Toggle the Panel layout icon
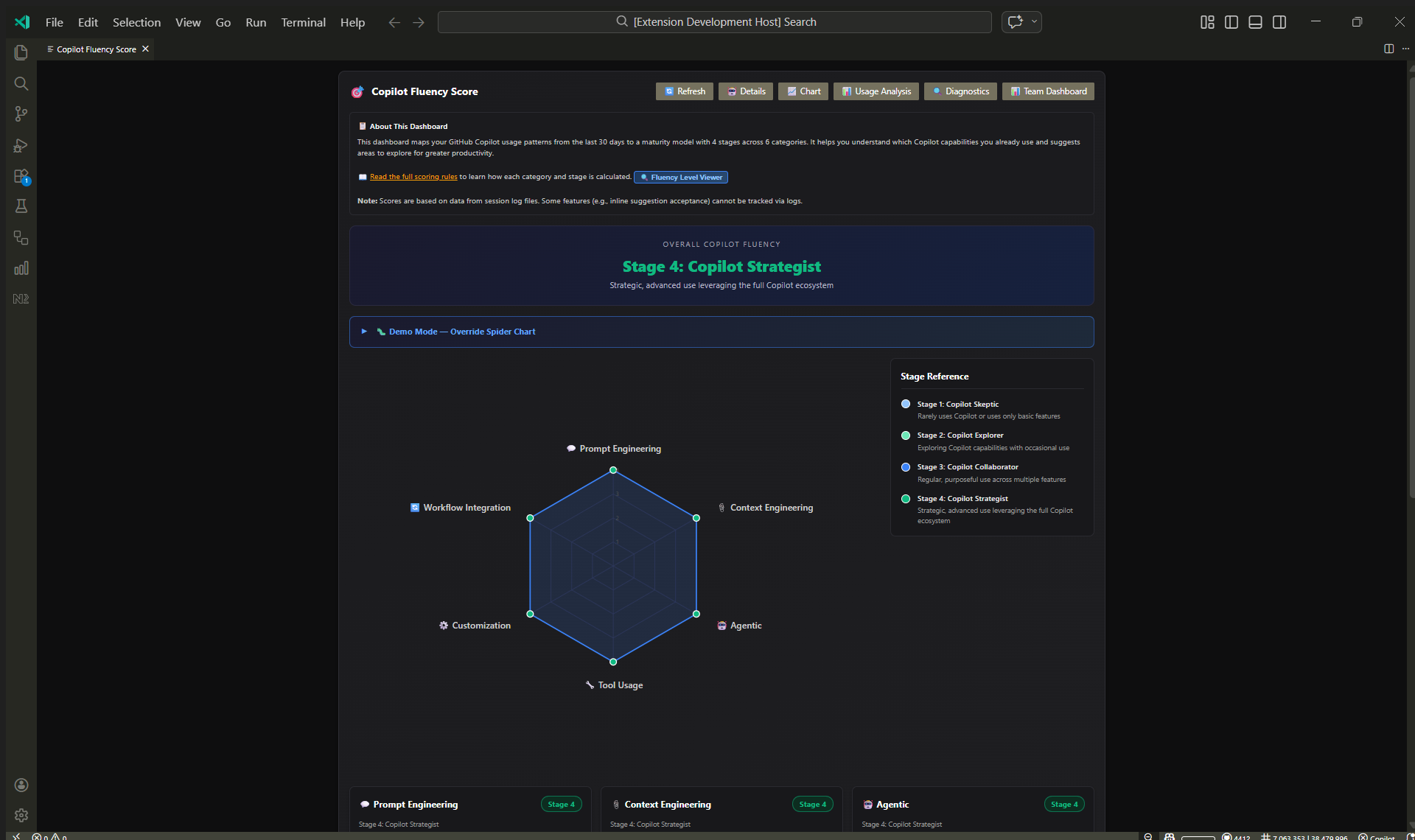1415x840 pixels. (1255, 22)
